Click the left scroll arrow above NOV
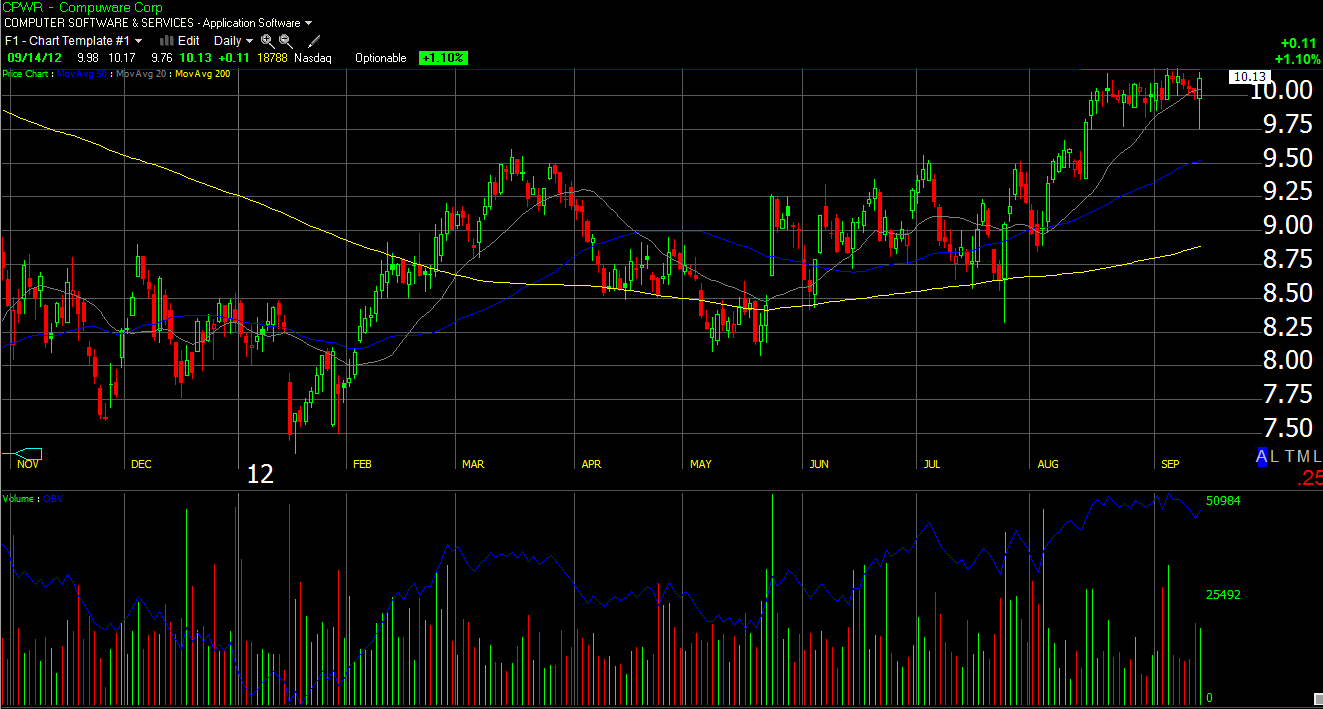The width and height of the screenshot is (1323, 709). [x=20, y=453]
